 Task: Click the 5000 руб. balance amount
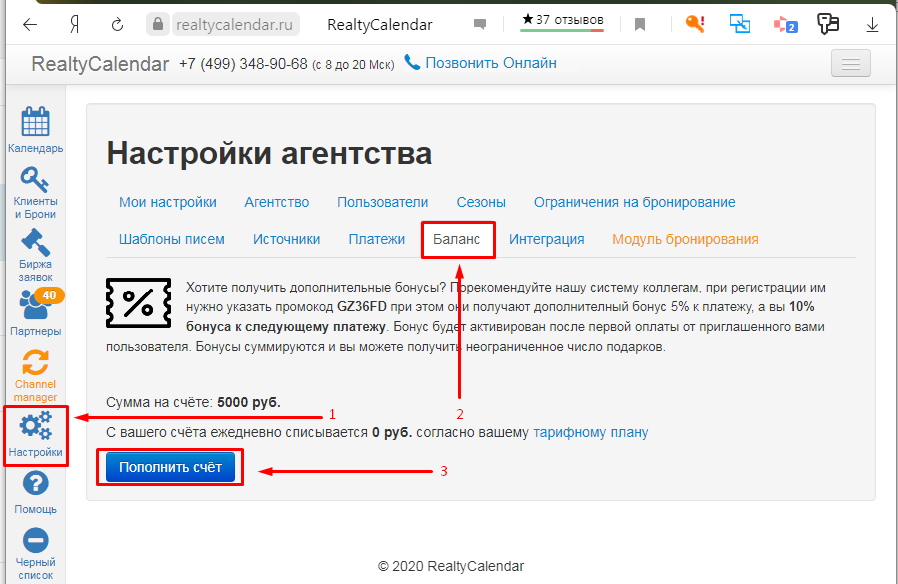point(249,403)
